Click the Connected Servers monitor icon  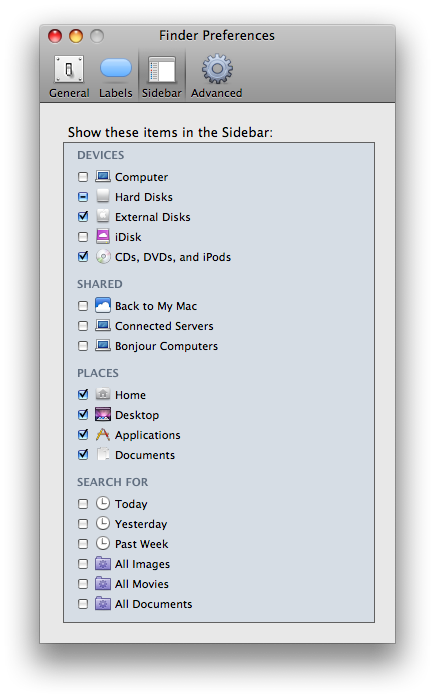pyautogui.click(x=103, y=326)
